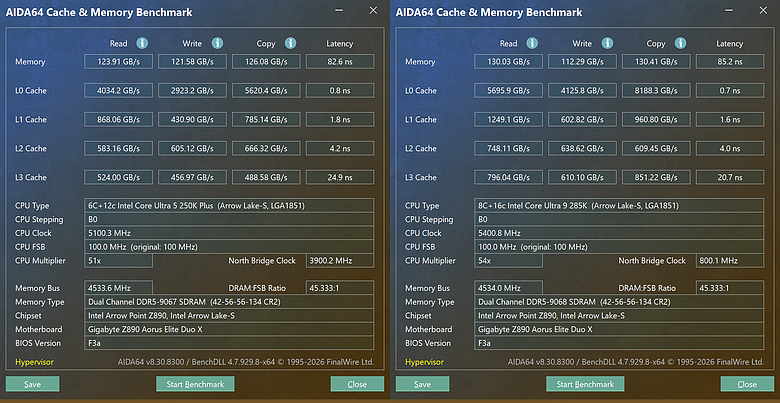Click L0 Cache copy 8188.3 GB/s
Image resolution: width=780 pixels, height=403 pixels.
click(656, 91)
